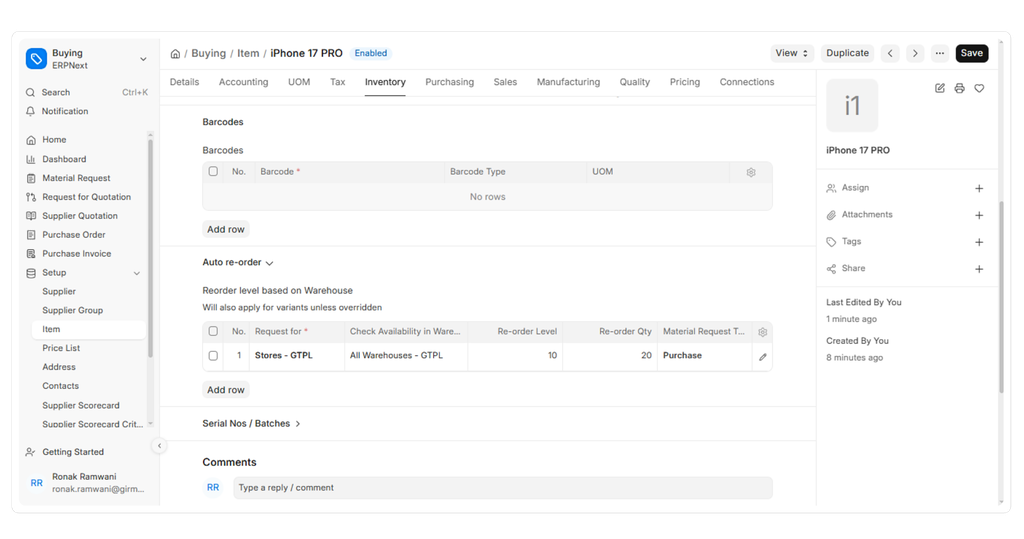Image resolution: width=1024 pixels, height=539 pixels.
Task: Click the Setup database icon
Action: click(31, 273)
